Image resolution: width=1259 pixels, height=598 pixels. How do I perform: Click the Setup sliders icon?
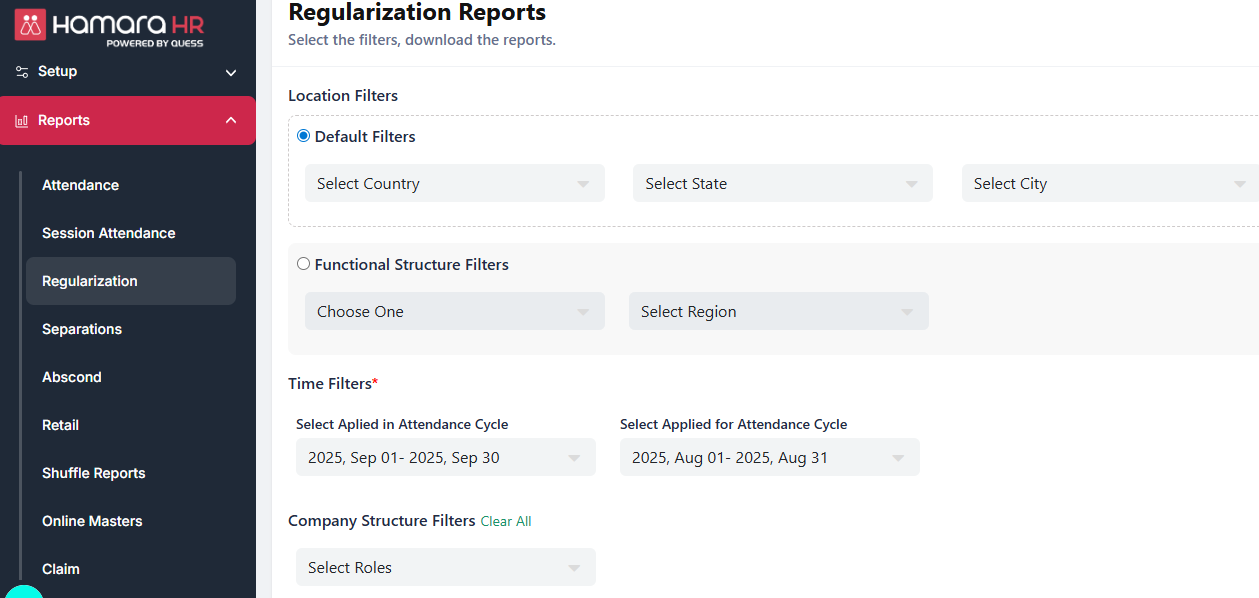pos(22,72)
